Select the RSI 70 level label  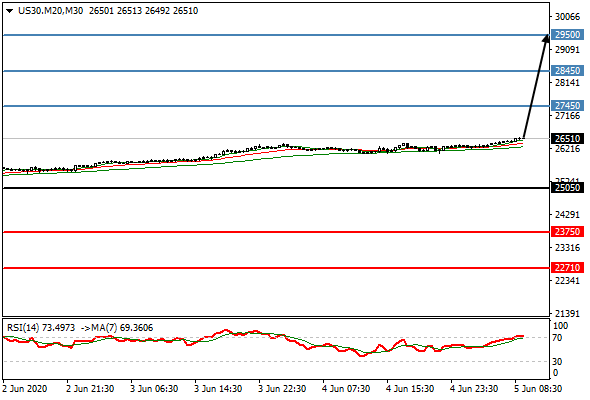(557, 338)
